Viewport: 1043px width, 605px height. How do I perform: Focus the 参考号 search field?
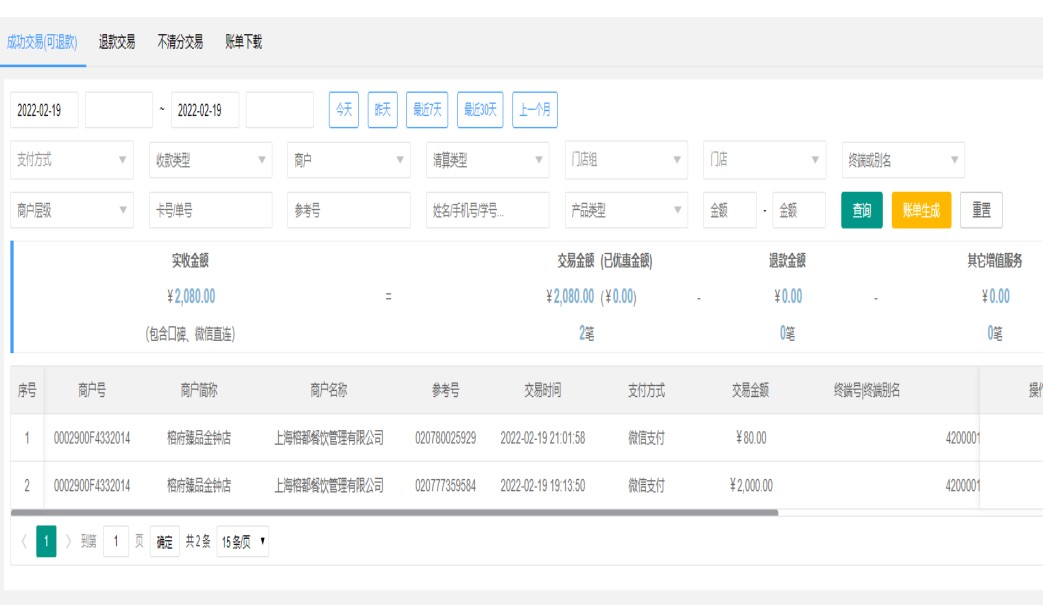pos(348,211)
